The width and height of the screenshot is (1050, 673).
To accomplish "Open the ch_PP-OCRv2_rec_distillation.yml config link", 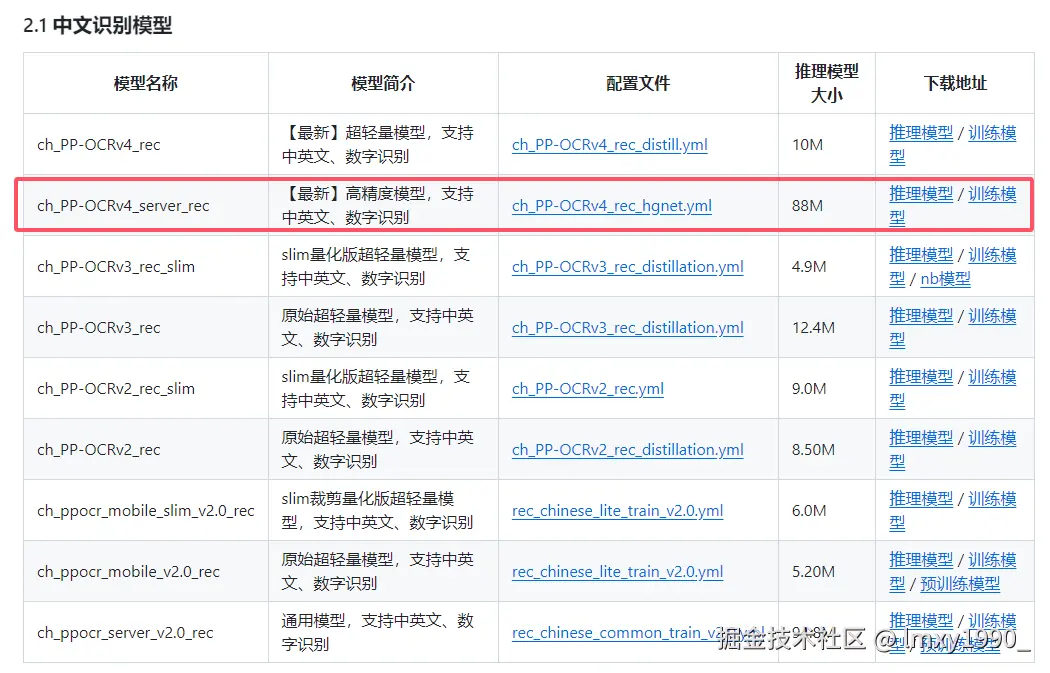I will click(x=627, y=449).
